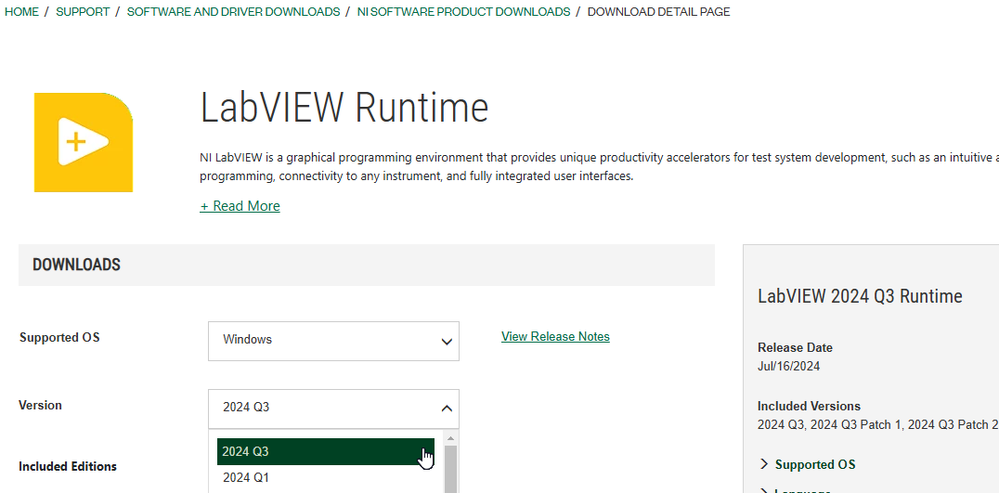Click the LabVIEW 2024 Q3 Runtime heading
999x493 pixels.
[860, 296]
